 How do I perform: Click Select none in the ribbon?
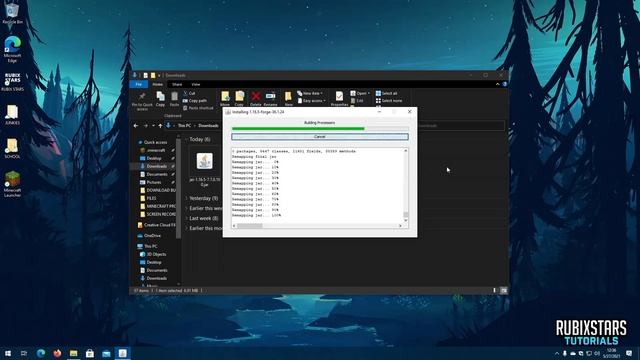(x=389, y=101)
